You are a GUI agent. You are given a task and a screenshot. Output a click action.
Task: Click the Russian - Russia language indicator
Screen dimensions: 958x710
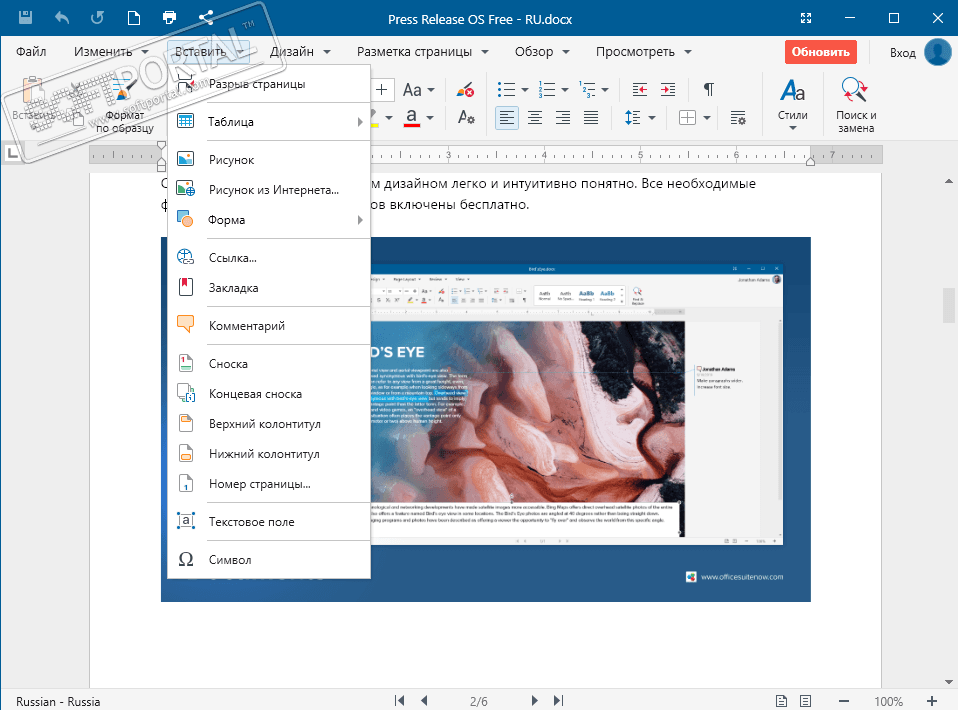58,701
